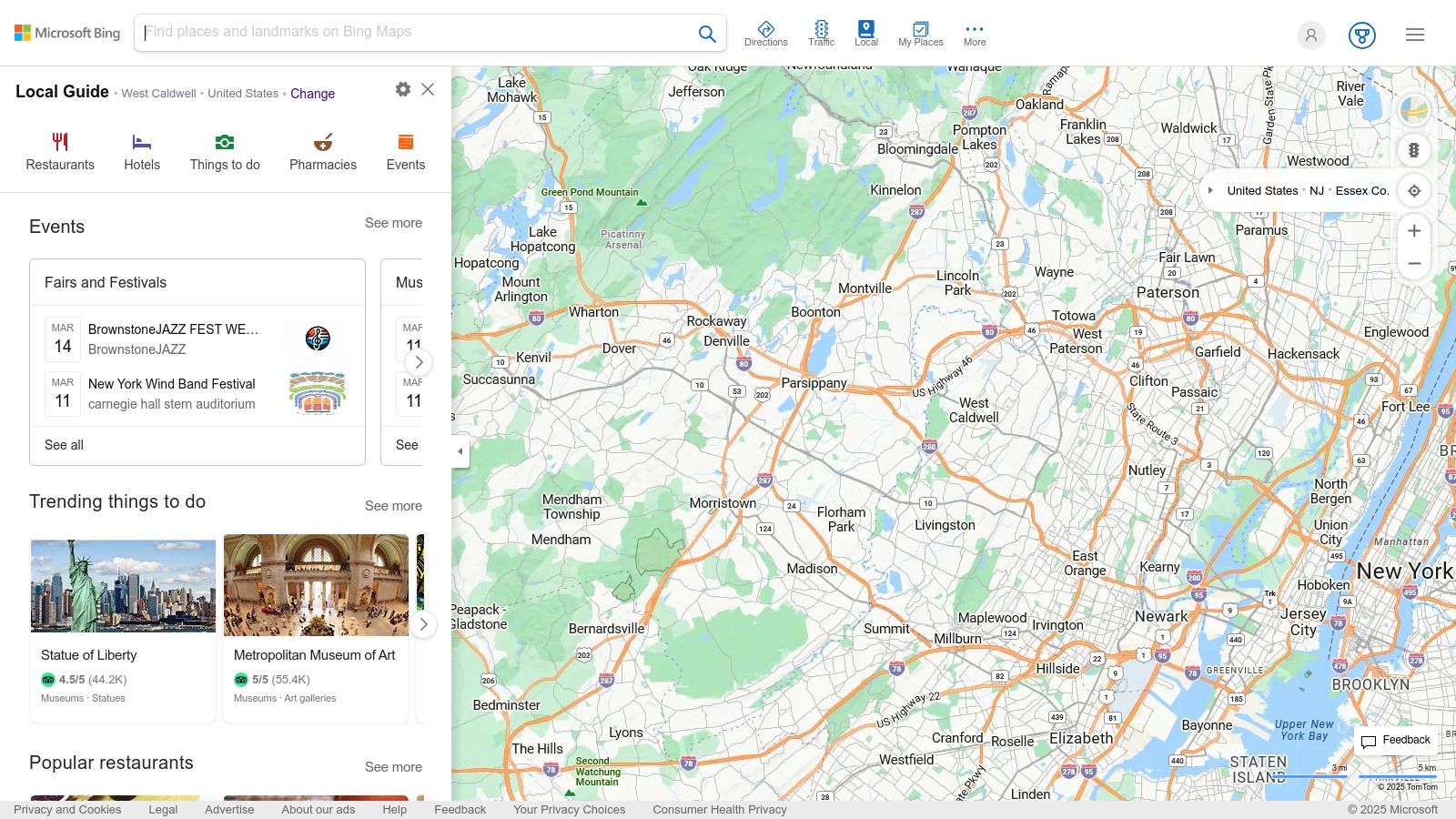
Task: Click Change location link
Action: [x=312, y=94]
